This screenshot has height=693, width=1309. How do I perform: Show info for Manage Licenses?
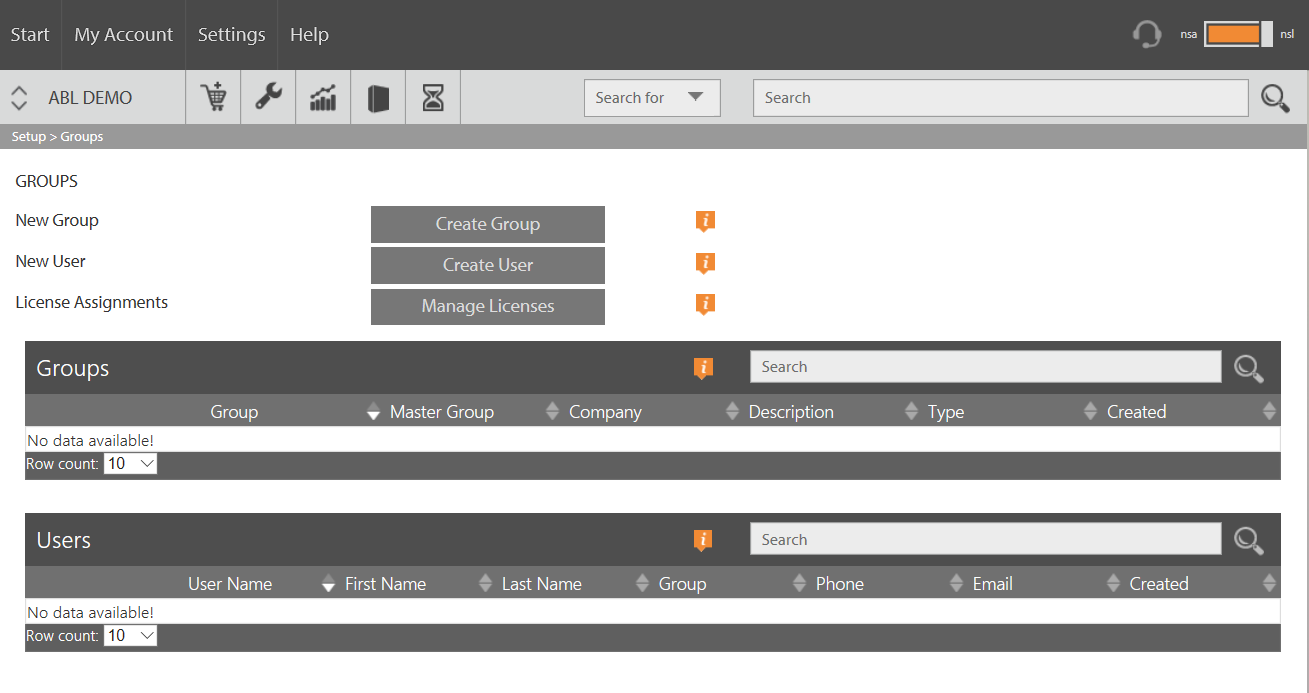click(x=705, y=304)
